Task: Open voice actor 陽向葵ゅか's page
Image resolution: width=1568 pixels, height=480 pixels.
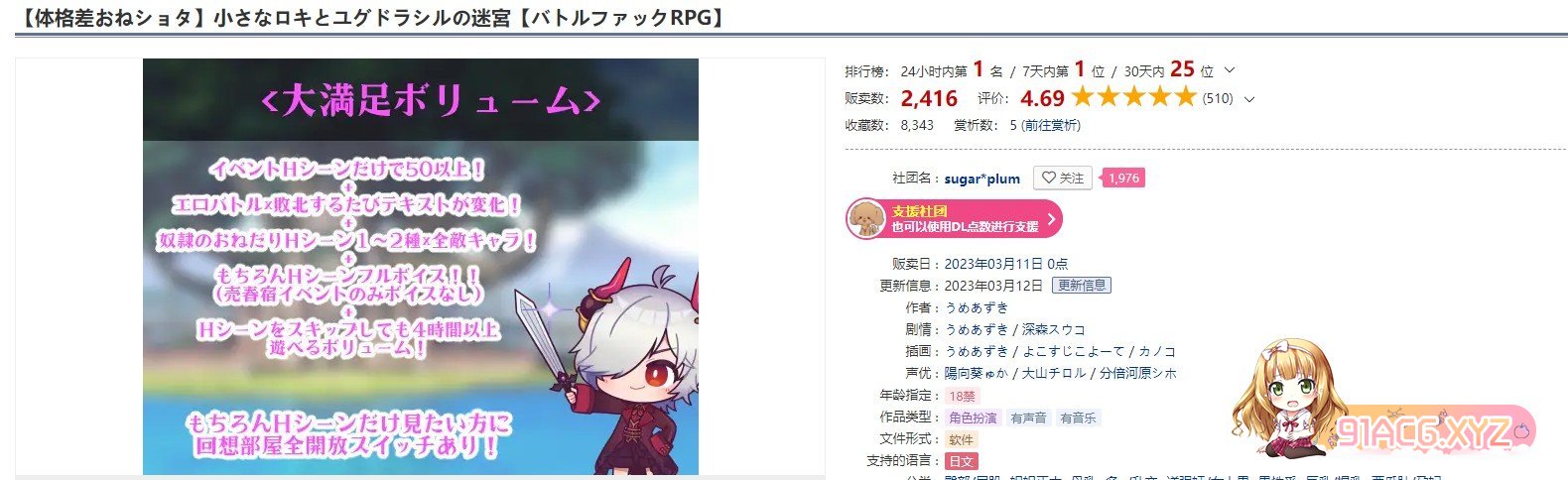Action: [976, 373]
